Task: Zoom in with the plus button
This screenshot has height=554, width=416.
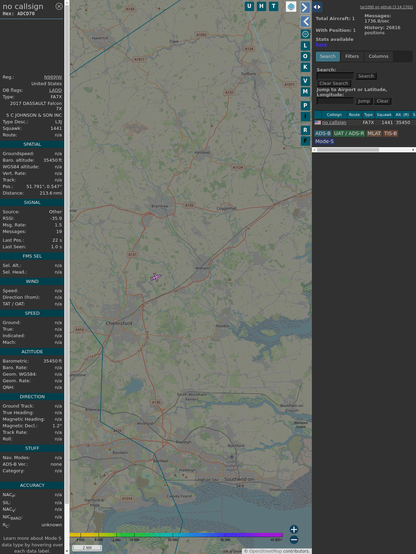Action: click(294, 529)
